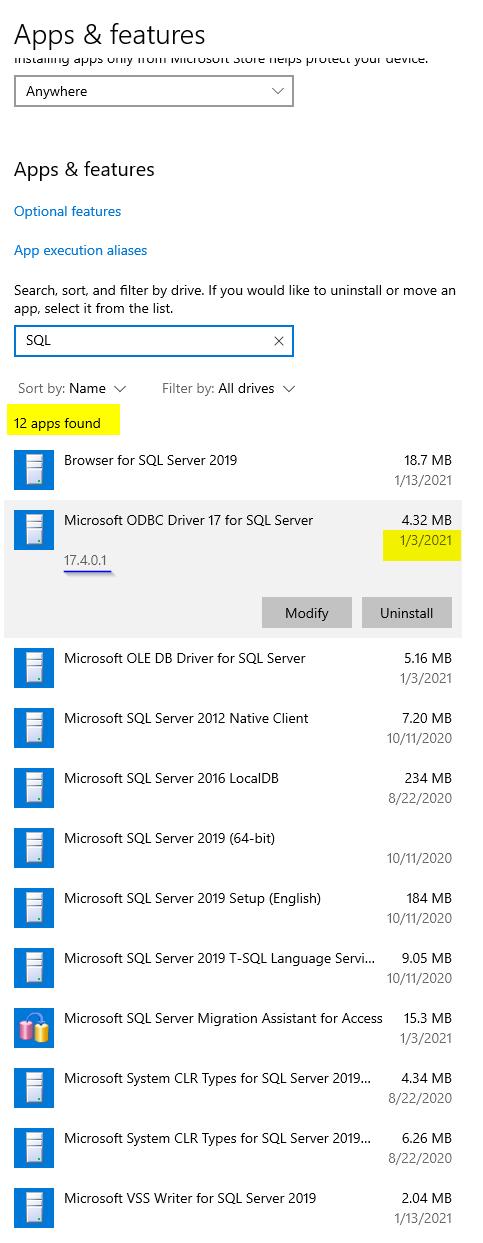Select Microsoft SQL Server 2019 Setup (English)
Viewport: 483px width, 1243px height.
(x=233, y=908)
